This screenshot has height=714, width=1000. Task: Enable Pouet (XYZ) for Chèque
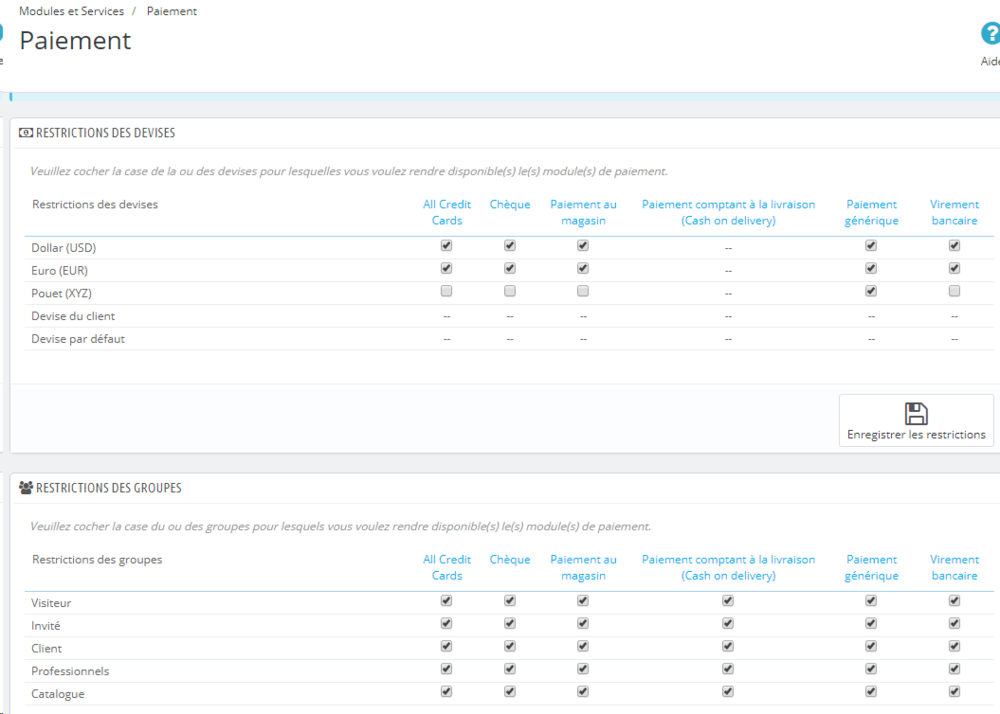click(x=510, y=291)
